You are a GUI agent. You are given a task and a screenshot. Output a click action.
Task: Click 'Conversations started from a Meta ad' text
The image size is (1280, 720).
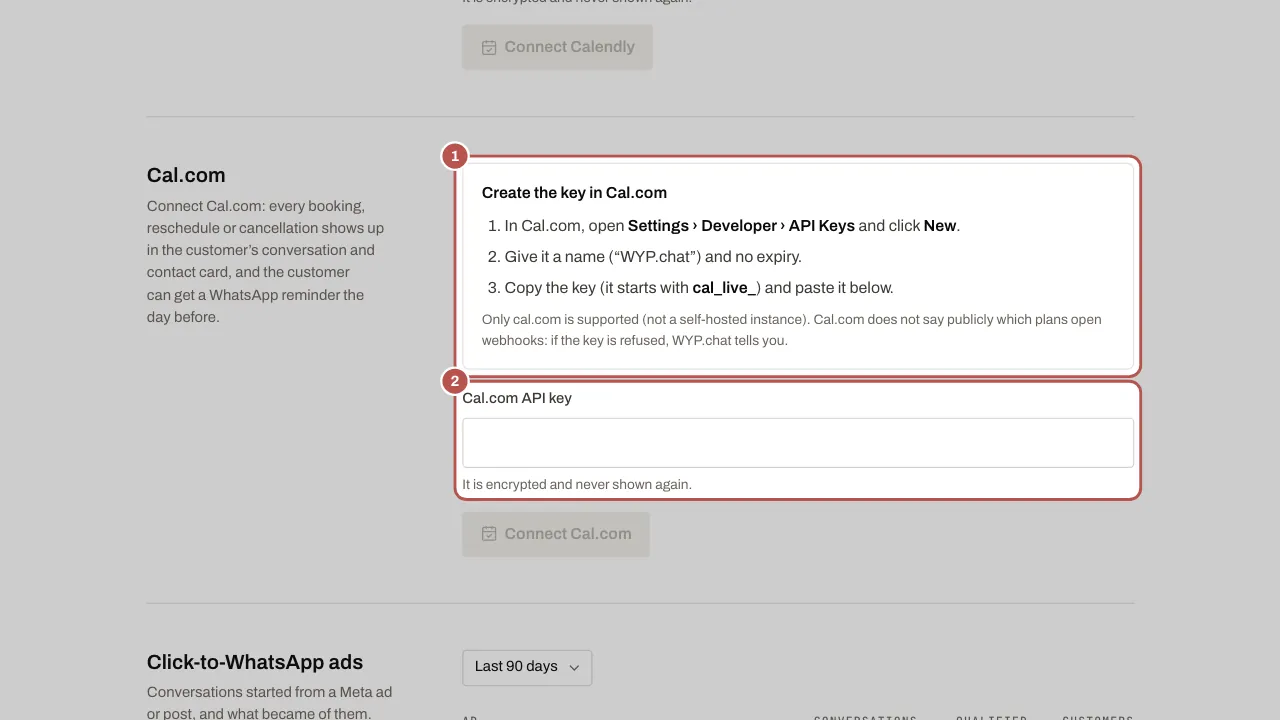269,702
